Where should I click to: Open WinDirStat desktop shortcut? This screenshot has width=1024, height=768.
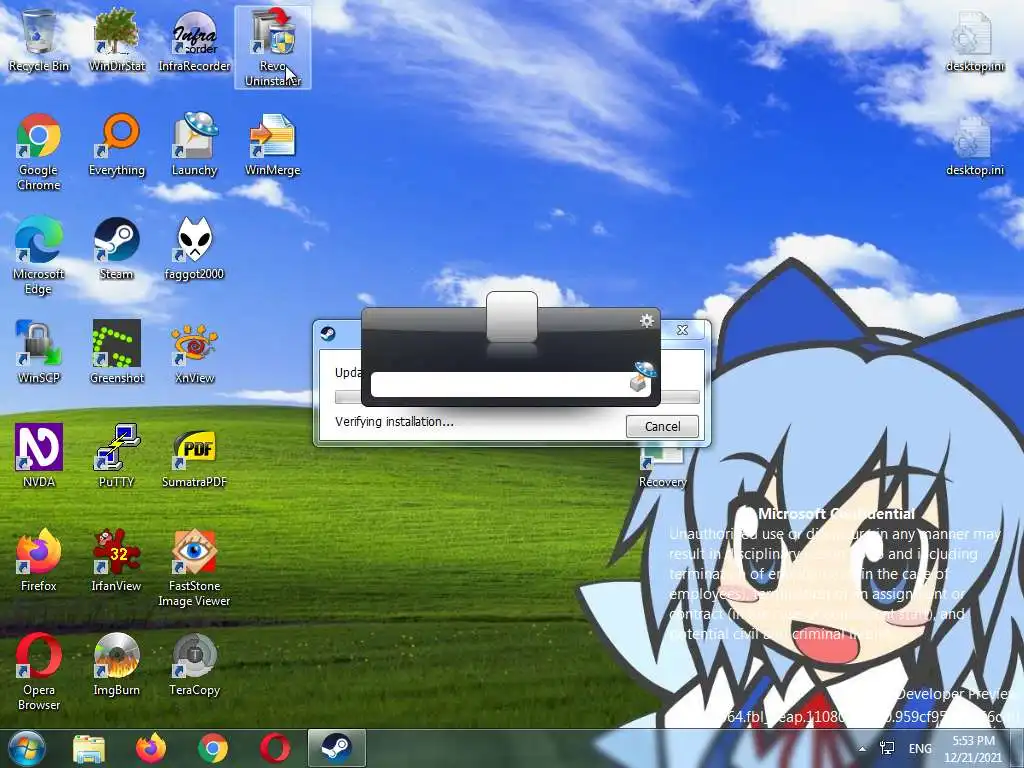coord(117,40)
